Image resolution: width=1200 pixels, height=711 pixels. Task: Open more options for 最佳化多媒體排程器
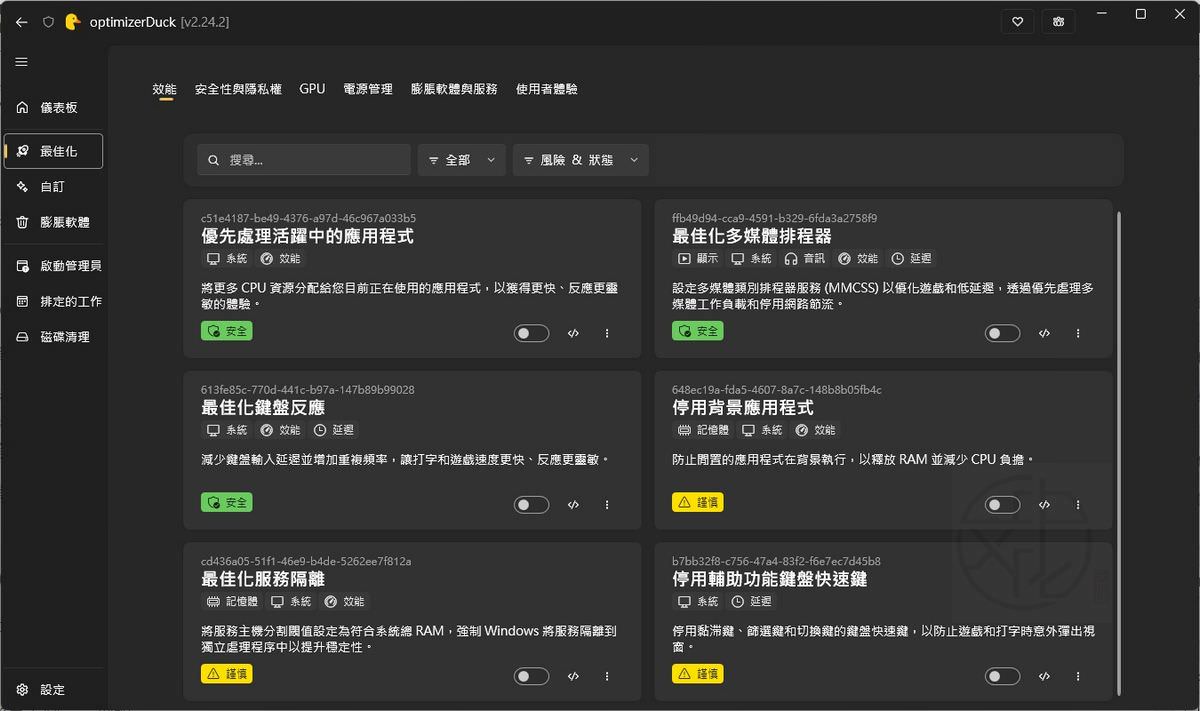click(1078, 334)
